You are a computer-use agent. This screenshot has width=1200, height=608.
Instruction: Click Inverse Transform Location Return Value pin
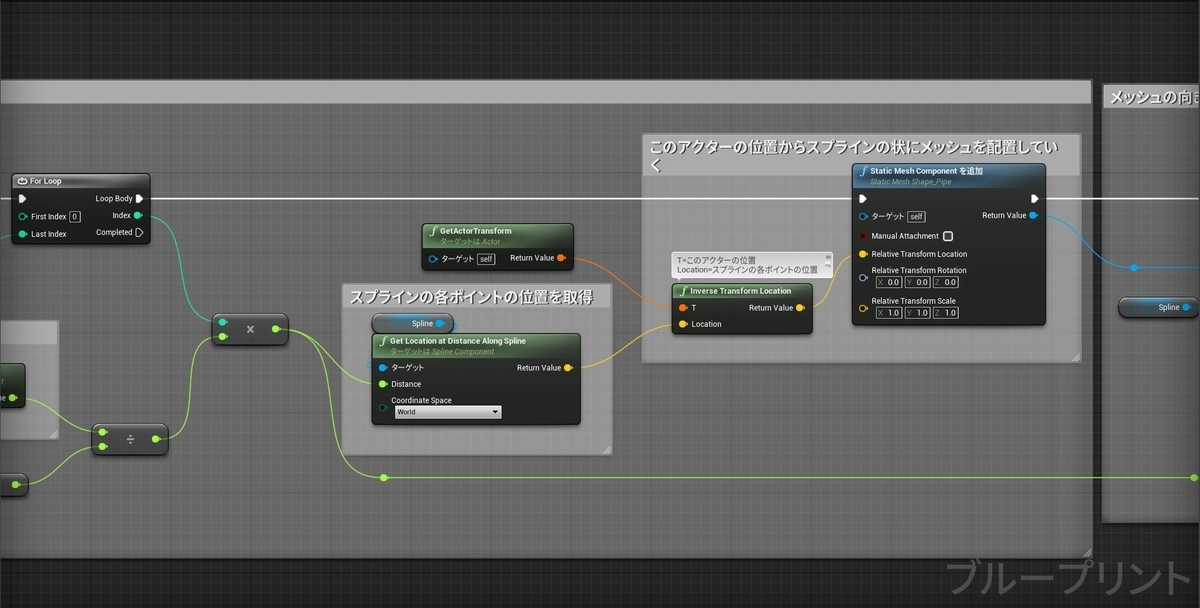pos(801,308)
